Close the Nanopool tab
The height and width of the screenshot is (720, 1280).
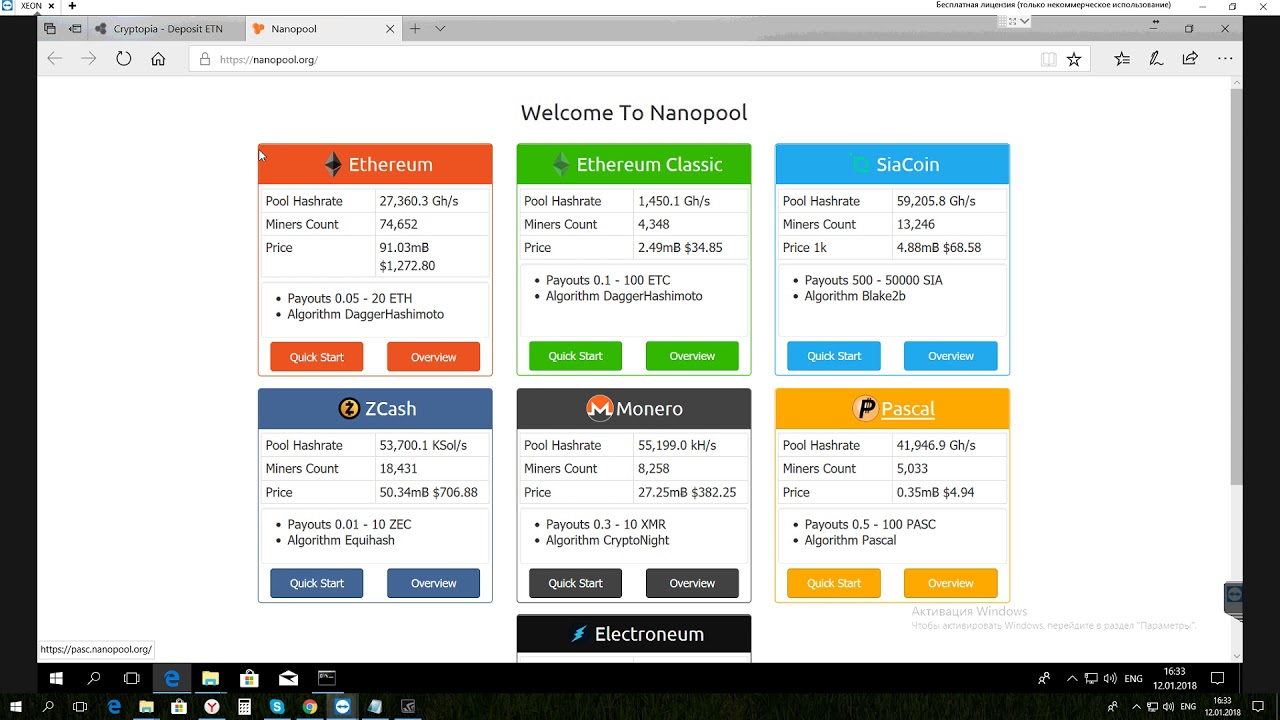[x=390, y=29]
